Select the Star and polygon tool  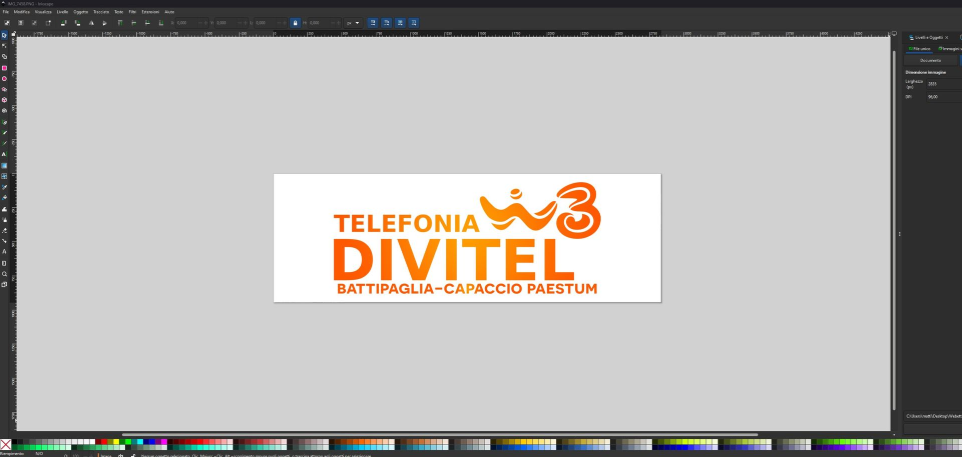click(4, 89)
